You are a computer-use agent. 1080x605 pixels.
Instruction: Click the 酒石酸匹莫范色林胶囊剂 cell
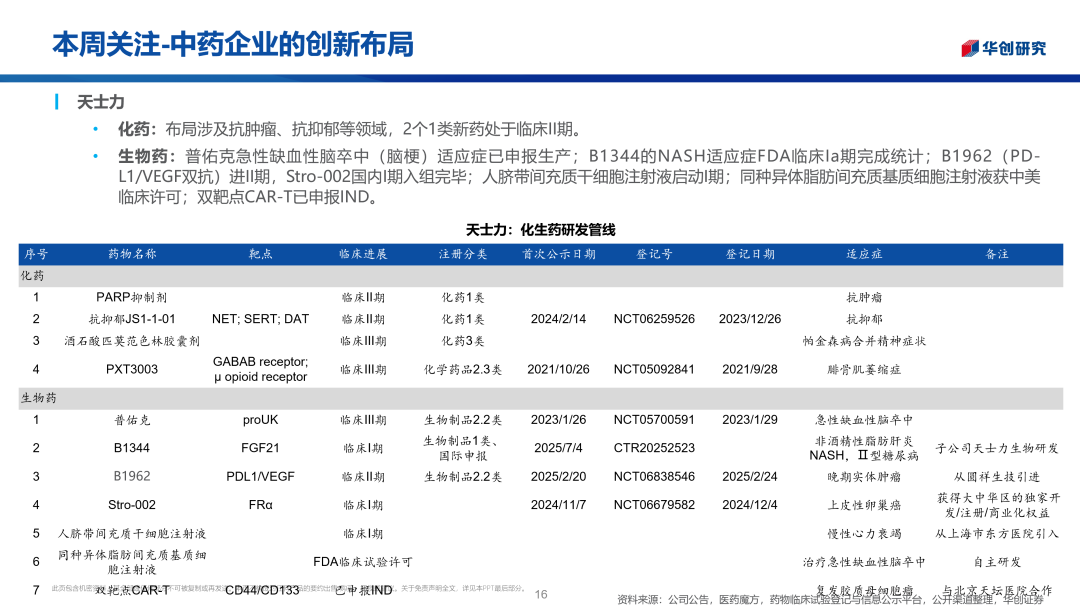(x=132, y=341)
